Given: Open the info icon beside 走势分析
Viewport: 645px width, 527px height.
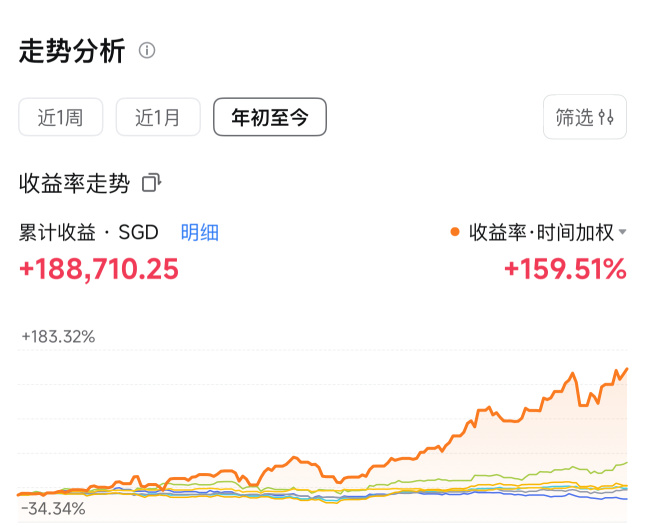Looking at the screenshot, I should pyautogui.click(x=147, y=51).
